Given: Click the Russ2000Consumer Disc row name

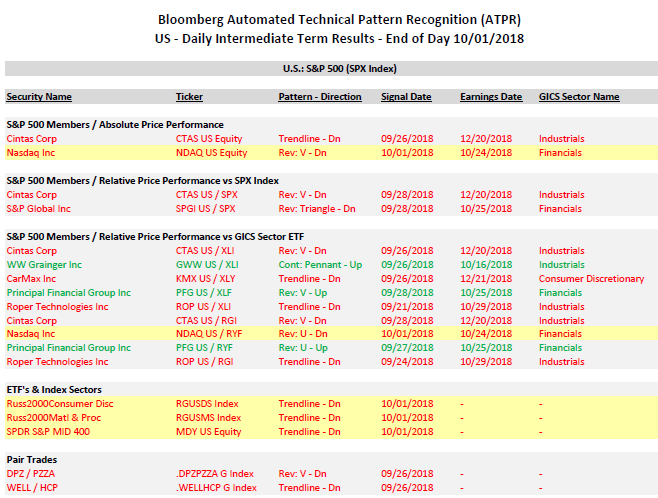Looking at the screenshot, I should tap(60, 404).
